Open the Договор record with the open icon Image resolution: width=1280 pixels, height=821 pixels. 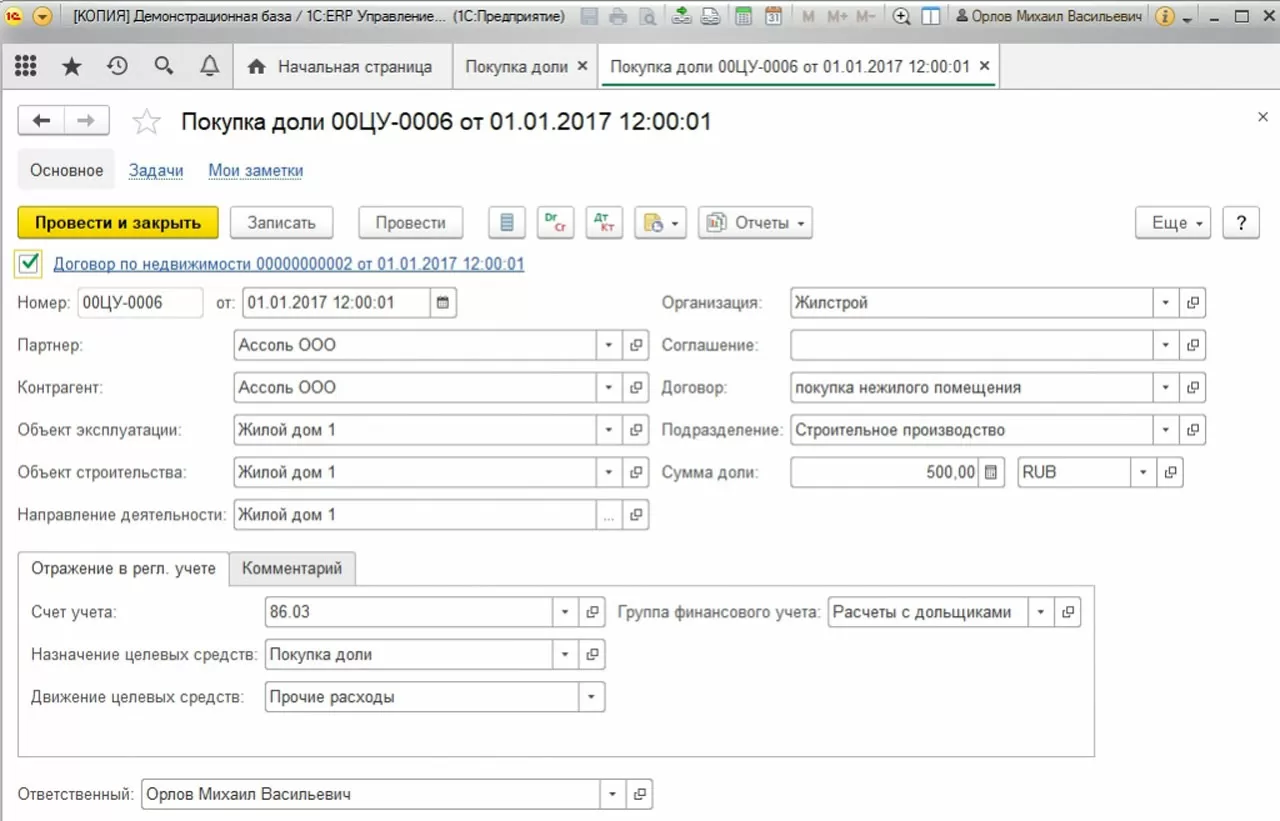point(1193,387)
